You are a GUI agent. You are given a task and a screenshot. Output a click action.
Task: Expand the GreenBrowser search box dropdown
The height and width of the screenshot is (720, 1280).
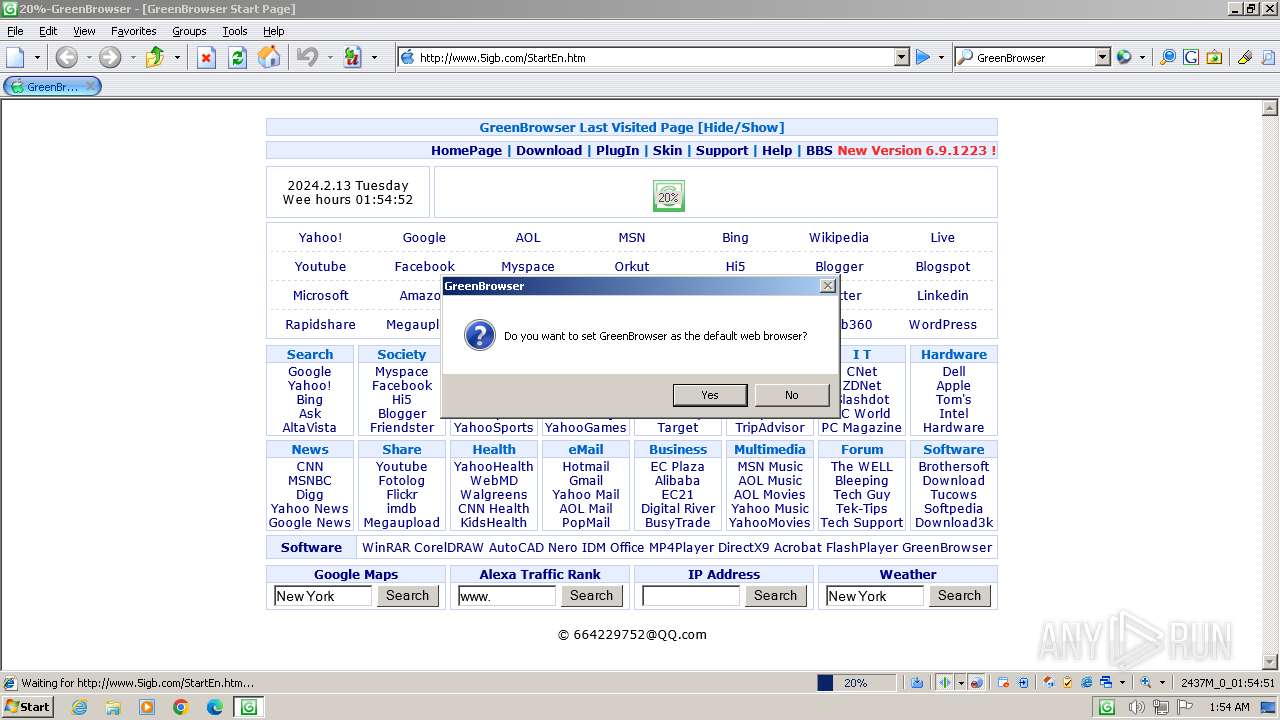pyautogui.click(x=1102, y=57)
